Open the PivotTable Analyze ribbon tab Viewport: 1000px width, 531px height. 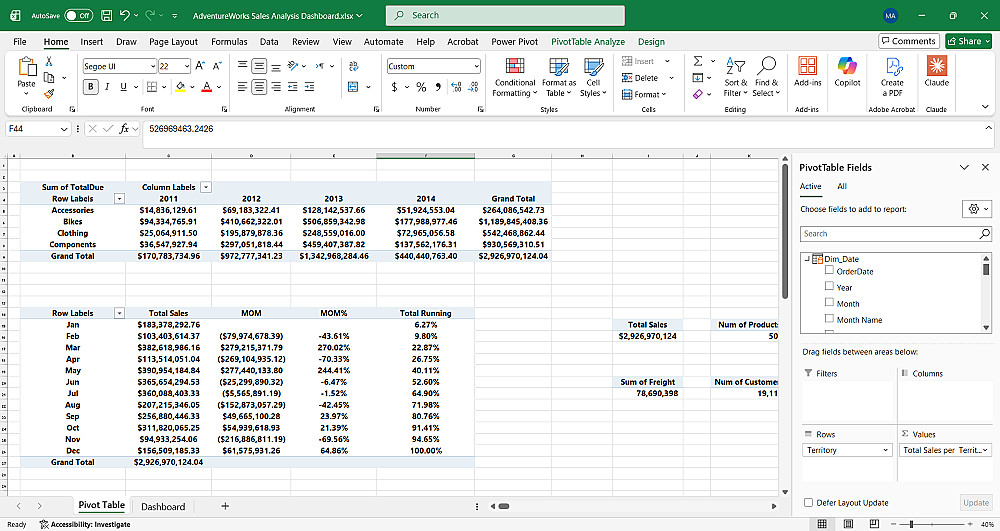tap(588, 41)
